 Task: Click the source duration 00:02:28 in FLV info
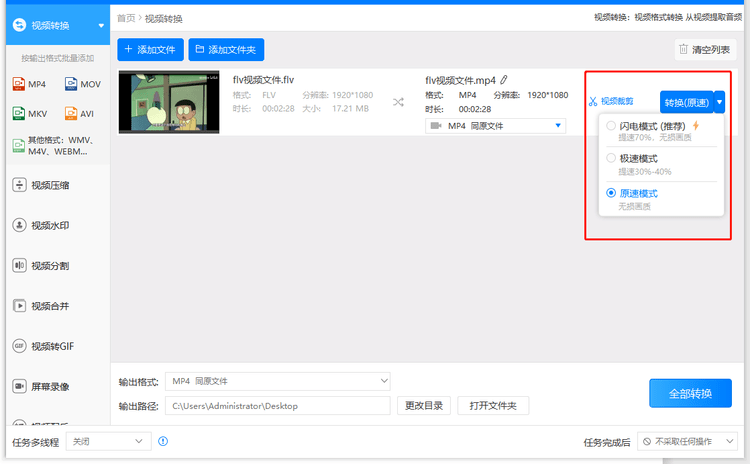tap(278, 109)
